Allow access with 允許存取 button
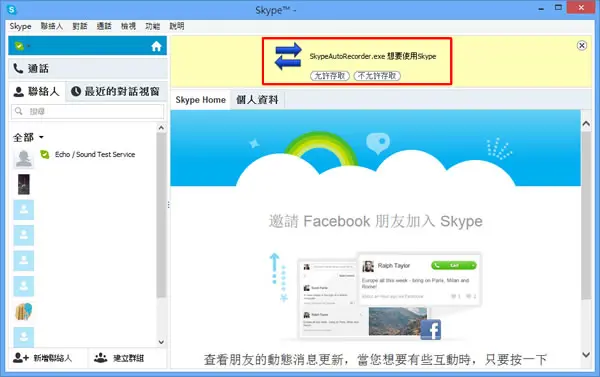 pos(329,76)
